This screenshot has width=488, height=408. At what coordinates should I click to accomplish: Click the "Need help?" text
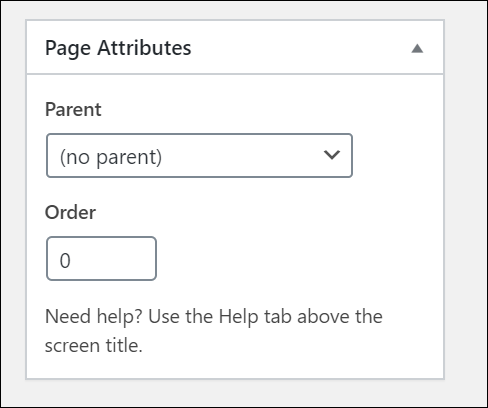[x=94, y=316]
